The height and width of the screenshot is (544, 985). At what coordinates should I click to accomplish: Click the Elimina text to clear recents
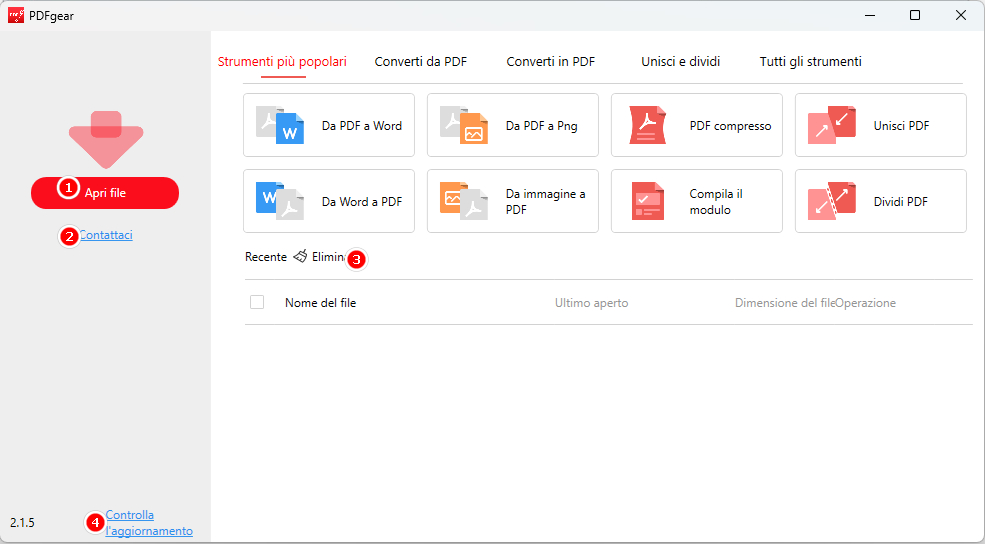(329, 257)
